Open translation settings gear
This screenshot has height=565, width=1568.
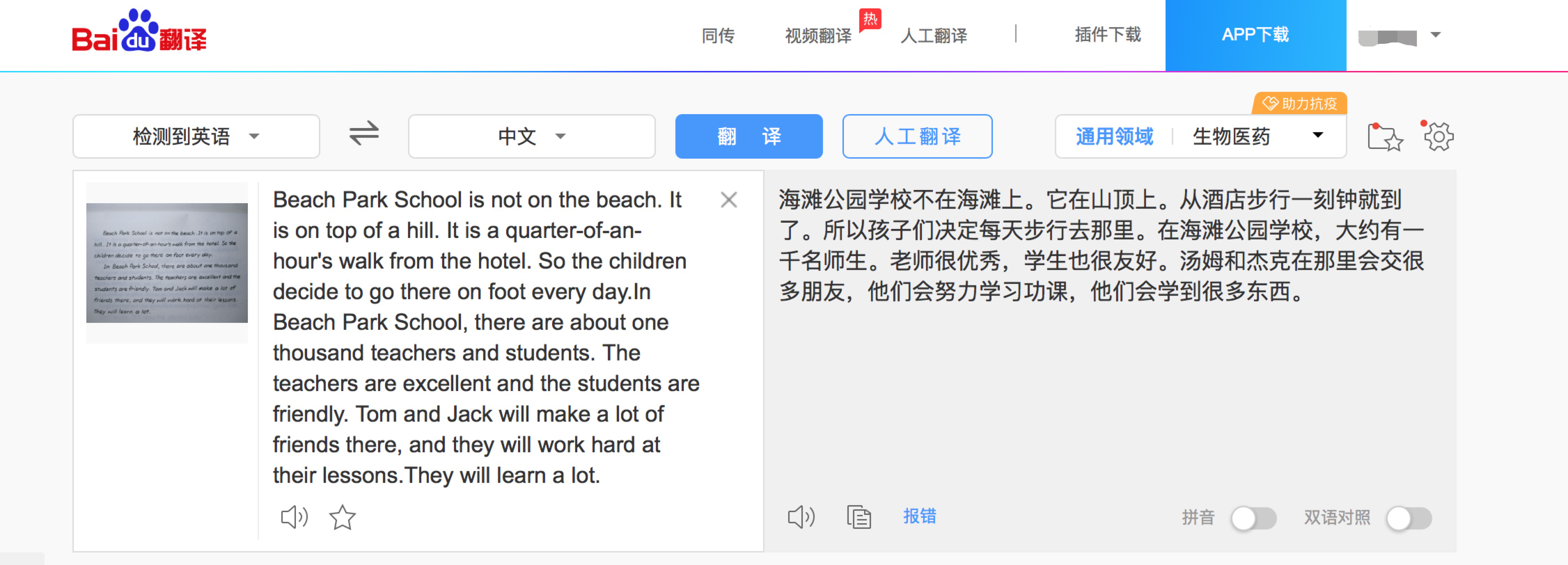(x=1438, y=136)
